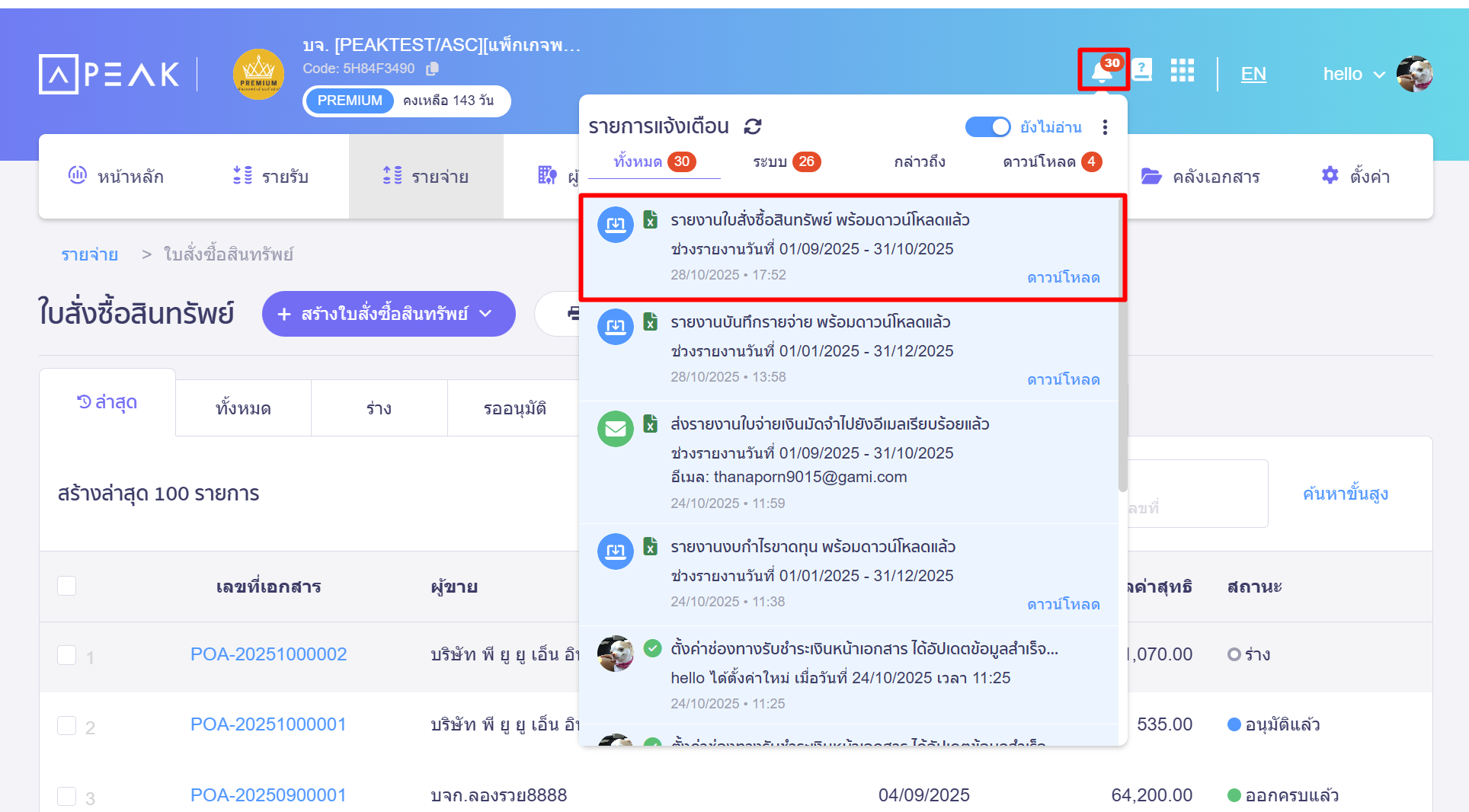Click the PREMIUM crown badge
The image size is (1469, 812).
tap(258, 74)
